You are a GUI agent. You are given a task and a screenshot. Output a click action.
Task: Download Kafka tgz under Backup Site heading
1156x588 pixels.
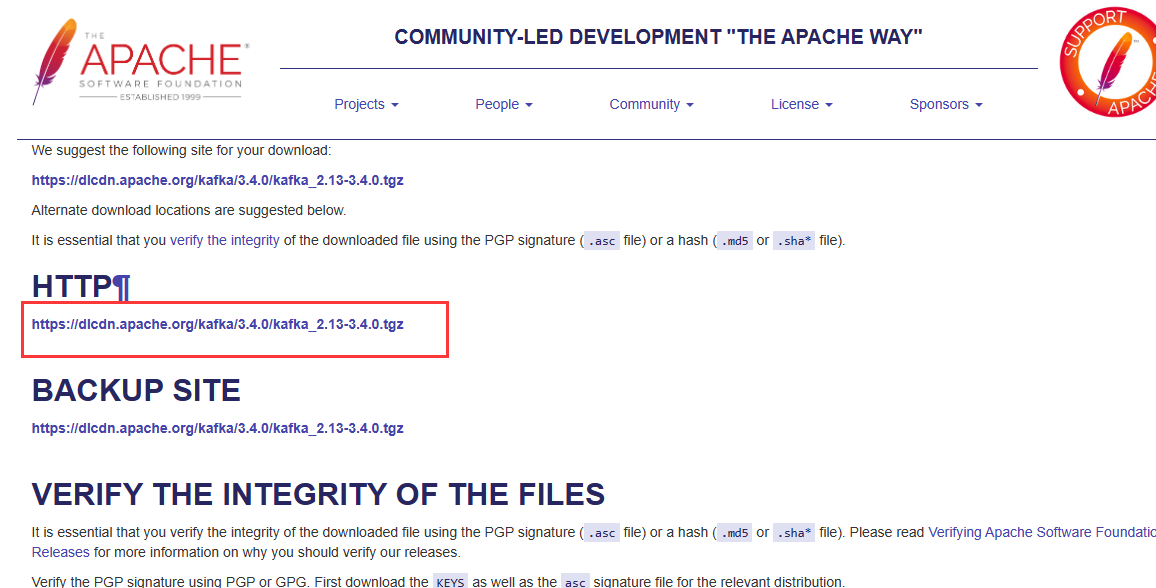[217, 428]
